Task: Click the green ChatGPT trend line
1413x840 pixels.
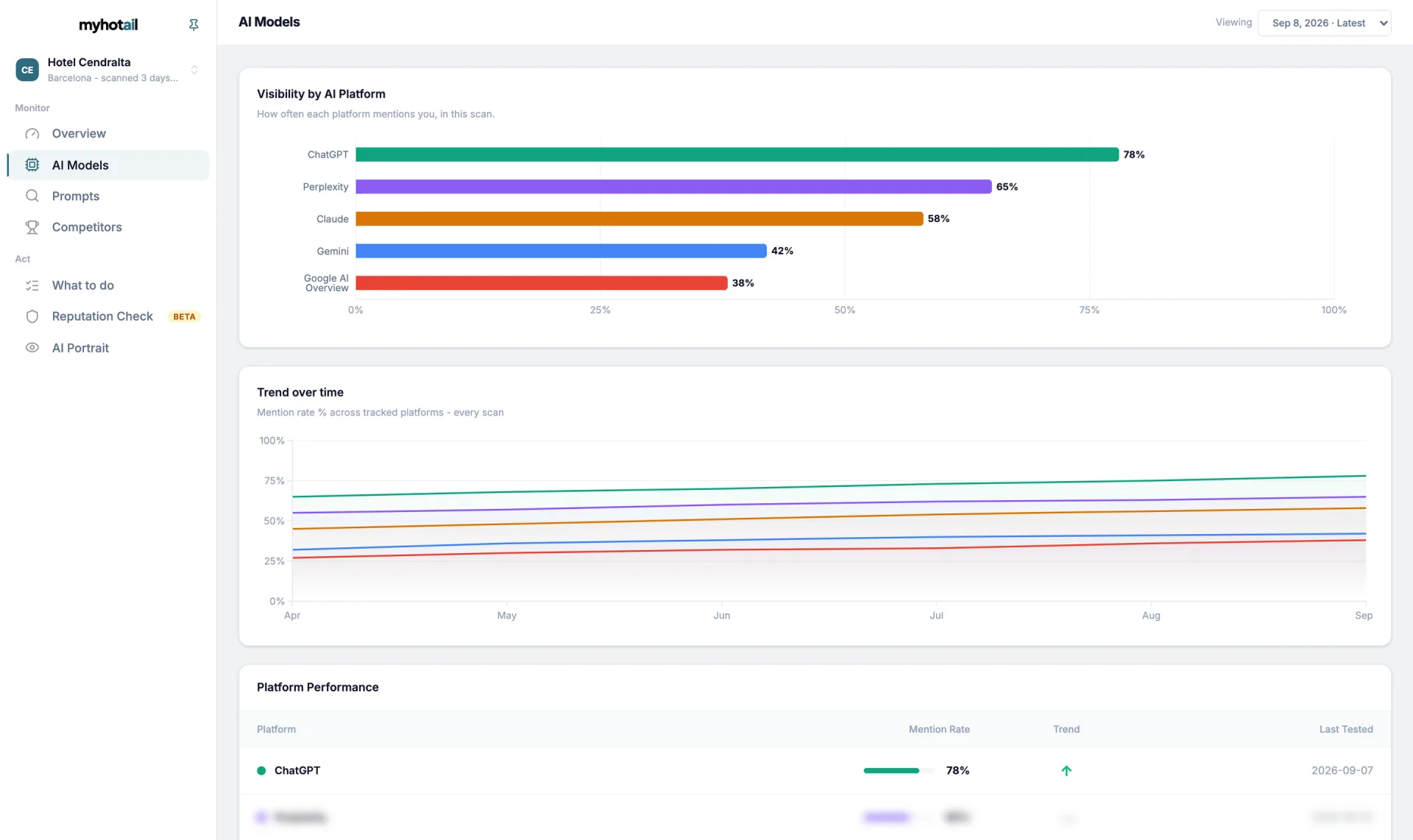Action: click(x=829, y=487)
